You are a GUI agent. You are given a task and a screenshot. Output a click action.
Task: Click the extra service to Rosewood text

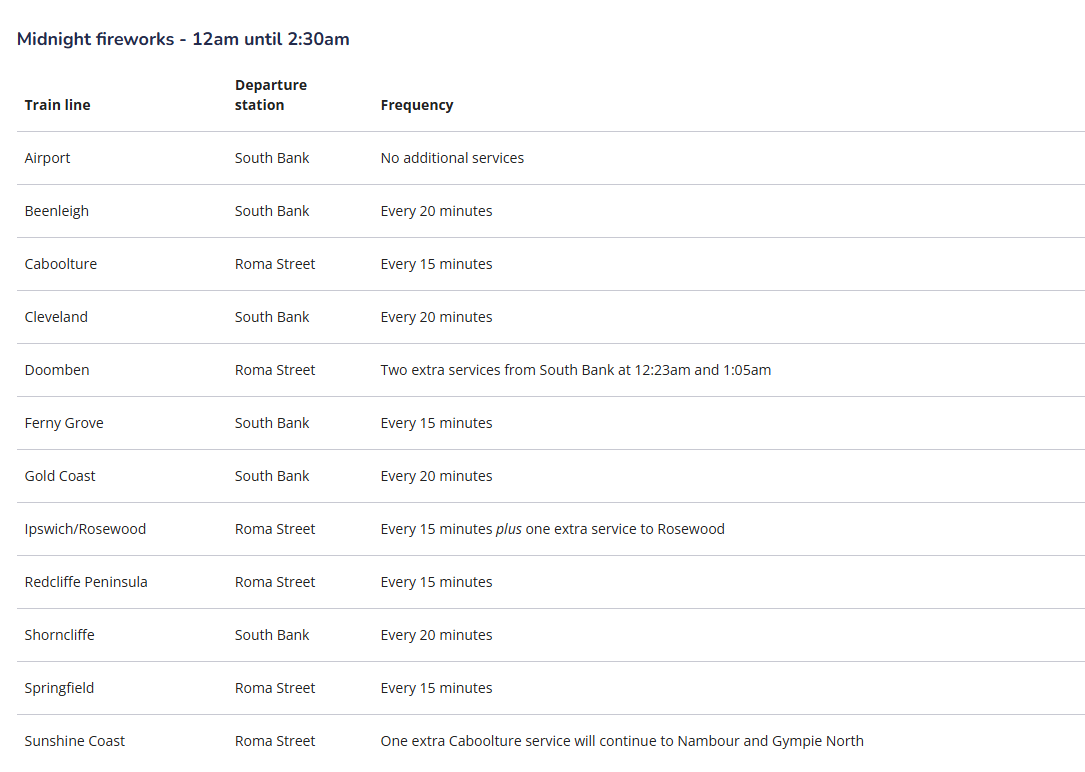(x=625, y=529)
